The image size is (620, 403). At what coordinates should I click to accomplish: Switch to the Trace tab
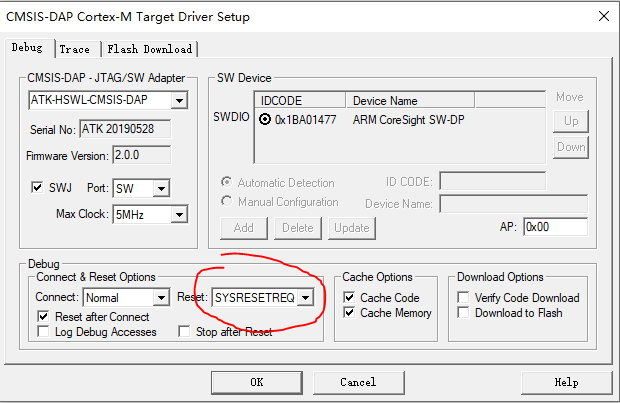75,49
